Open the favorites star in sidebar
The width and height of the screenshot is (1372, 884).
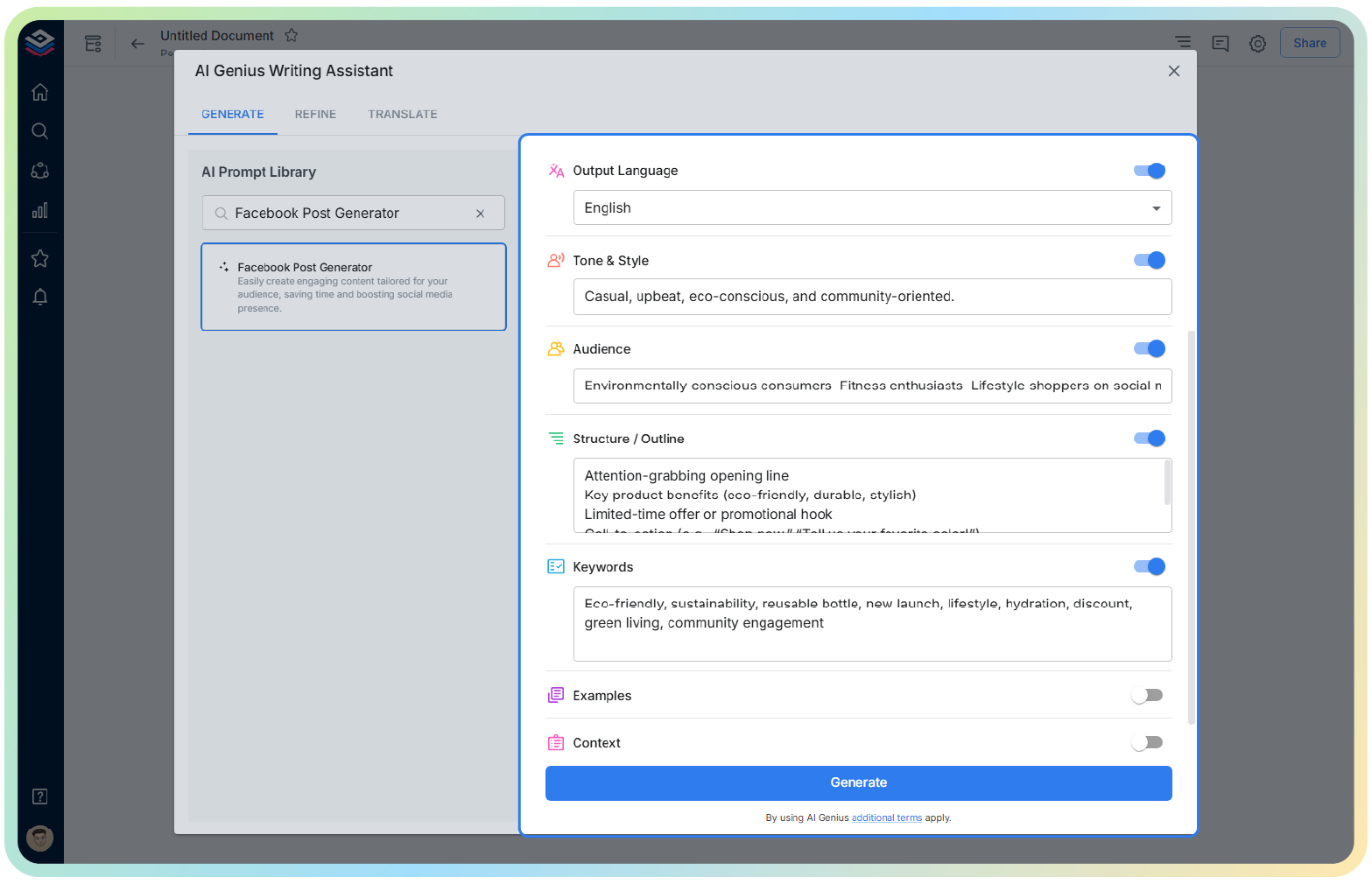[x=39, y=258]
